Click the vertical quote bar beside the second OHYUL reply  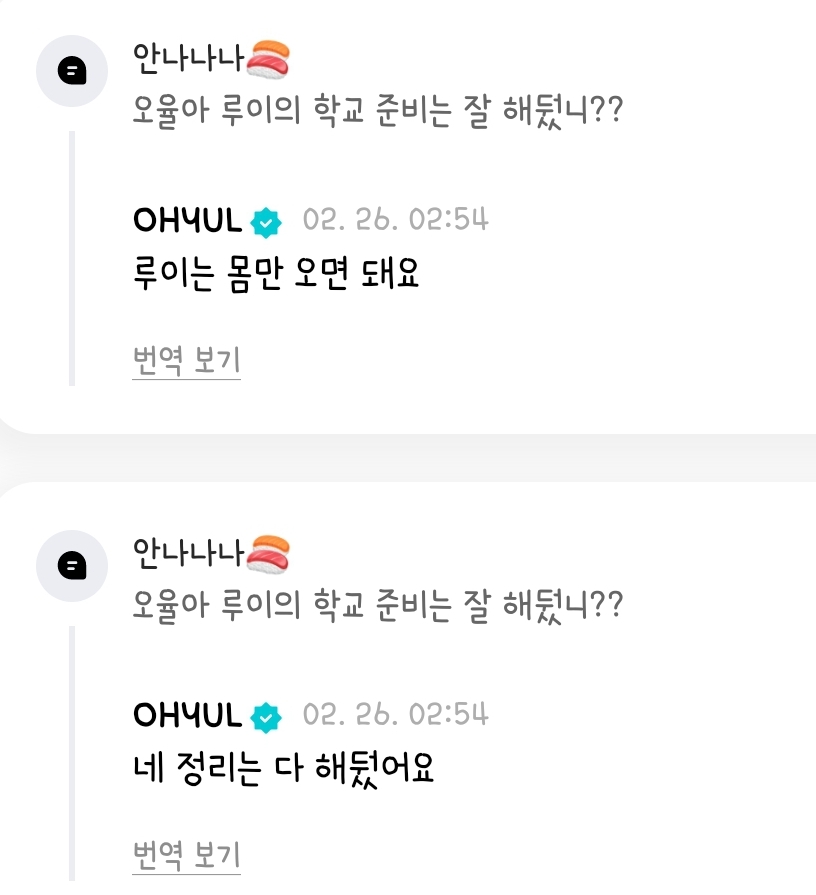pyautogui.click(x=71, y=753)
